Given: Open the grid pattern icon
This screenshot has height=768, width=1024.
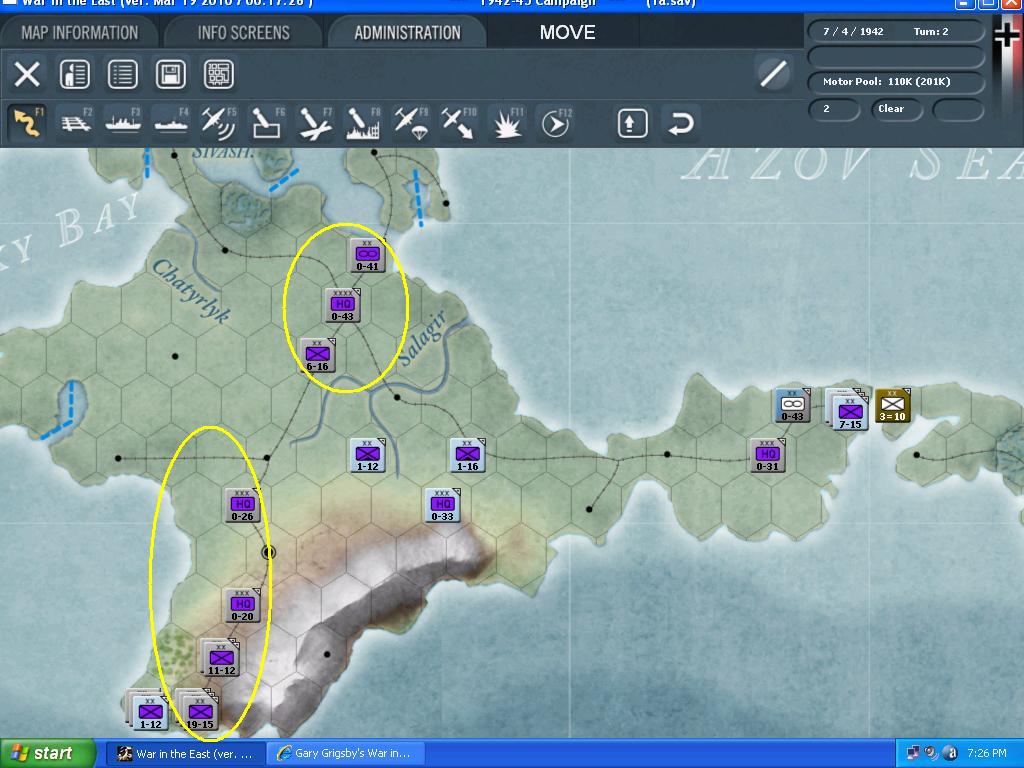Looking at the screenshot, I should tap(219, 74).
